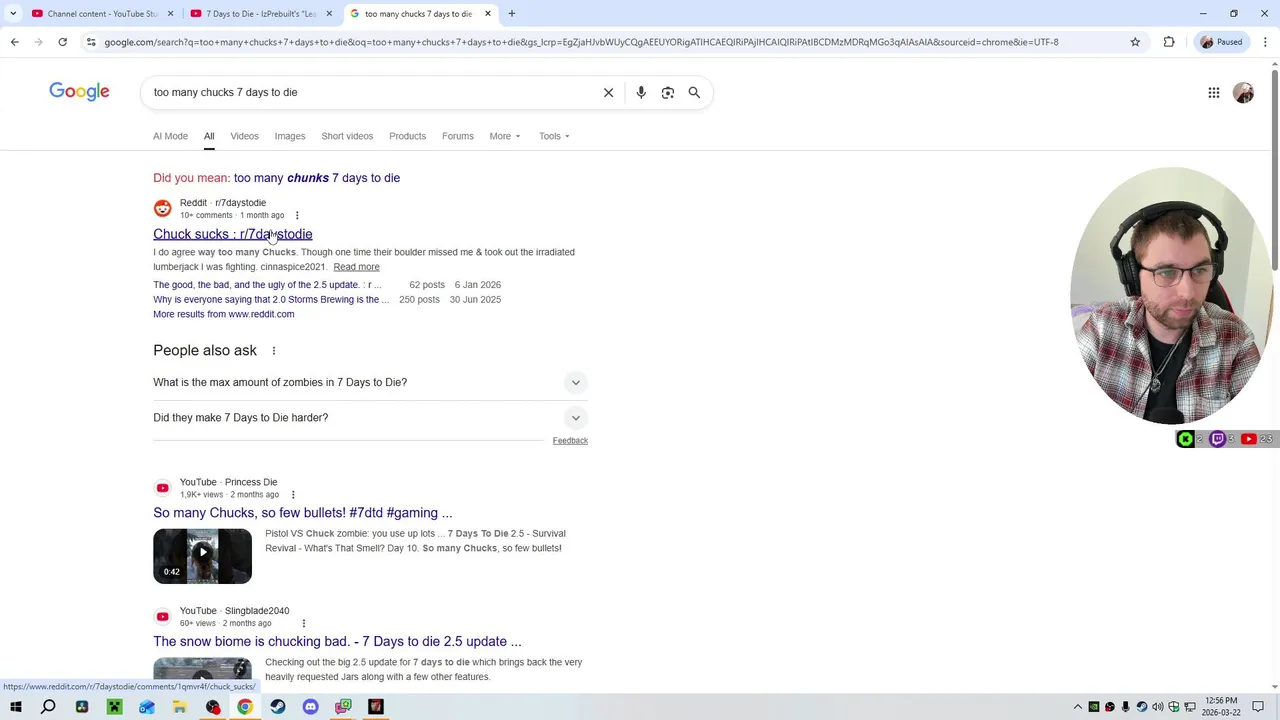The height and width of the screenshot is (720, 1280).
Task: Switch to the Products tab
Action: coord(407,136)
